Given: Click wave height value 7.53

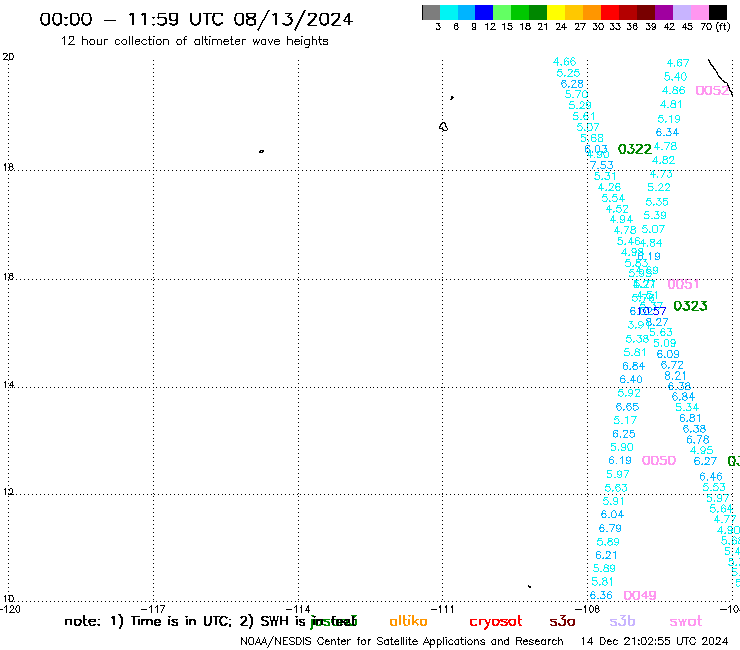Looking at the screenshot, I should pos(602,165).
